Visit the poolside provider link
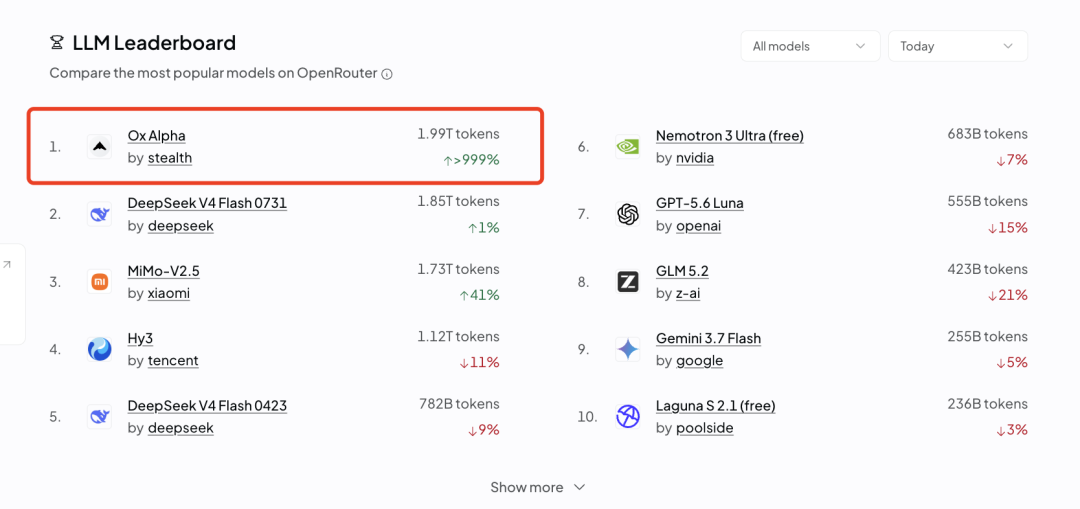Screen dimensions: 1080x509 click(705, 428)
